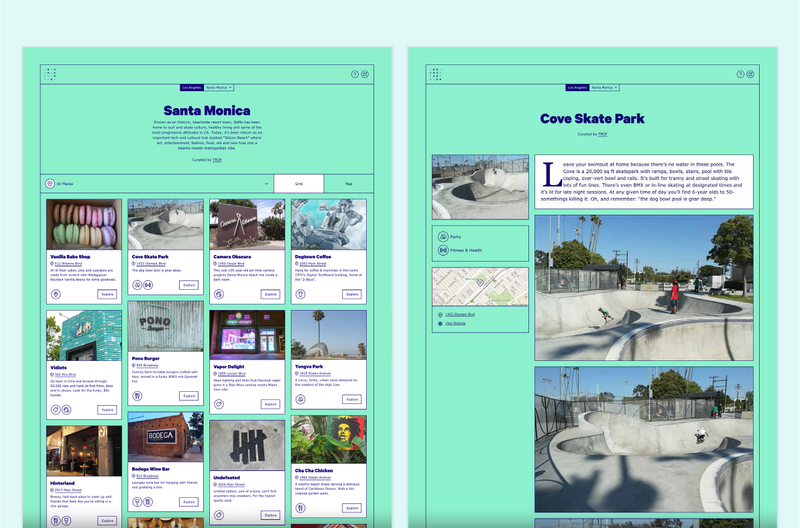Click Explore on Bodega Wine Bar card
The image size is (800, 528).
coord(189,502)
